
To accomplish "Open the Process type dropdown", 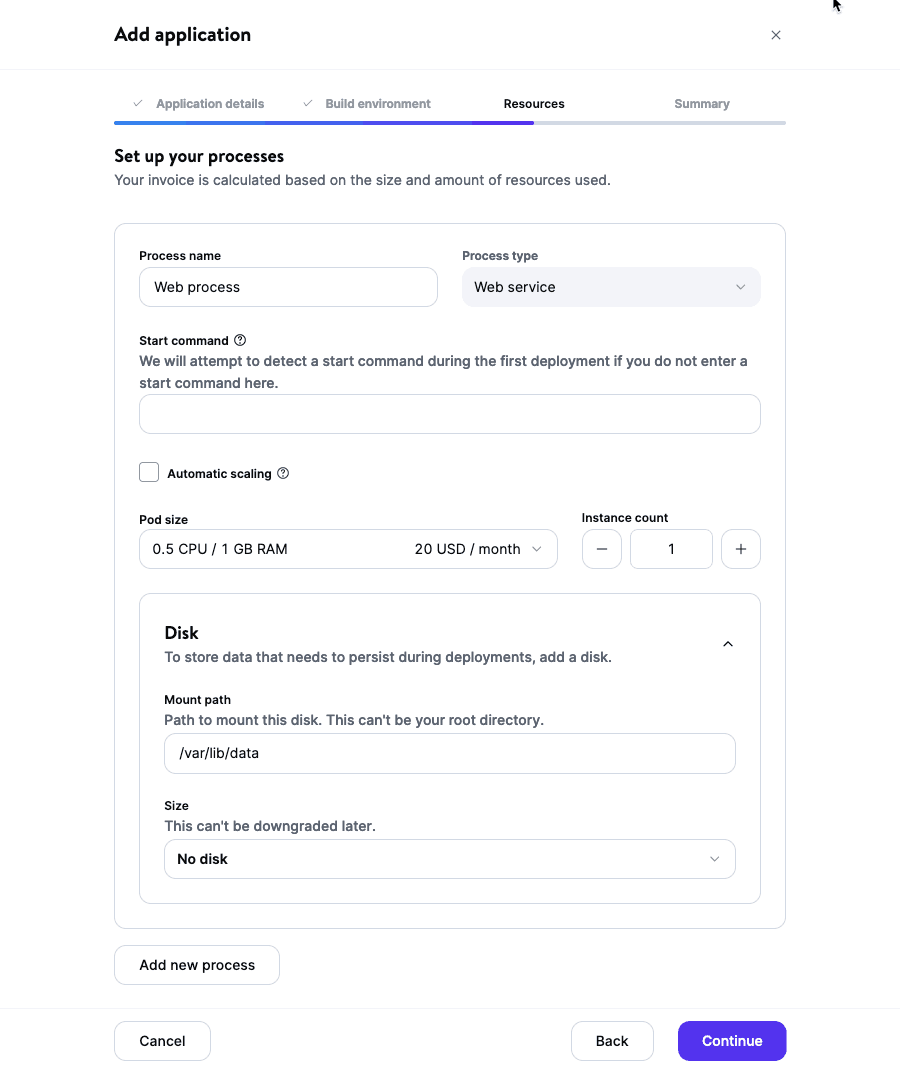I will 611,287.
